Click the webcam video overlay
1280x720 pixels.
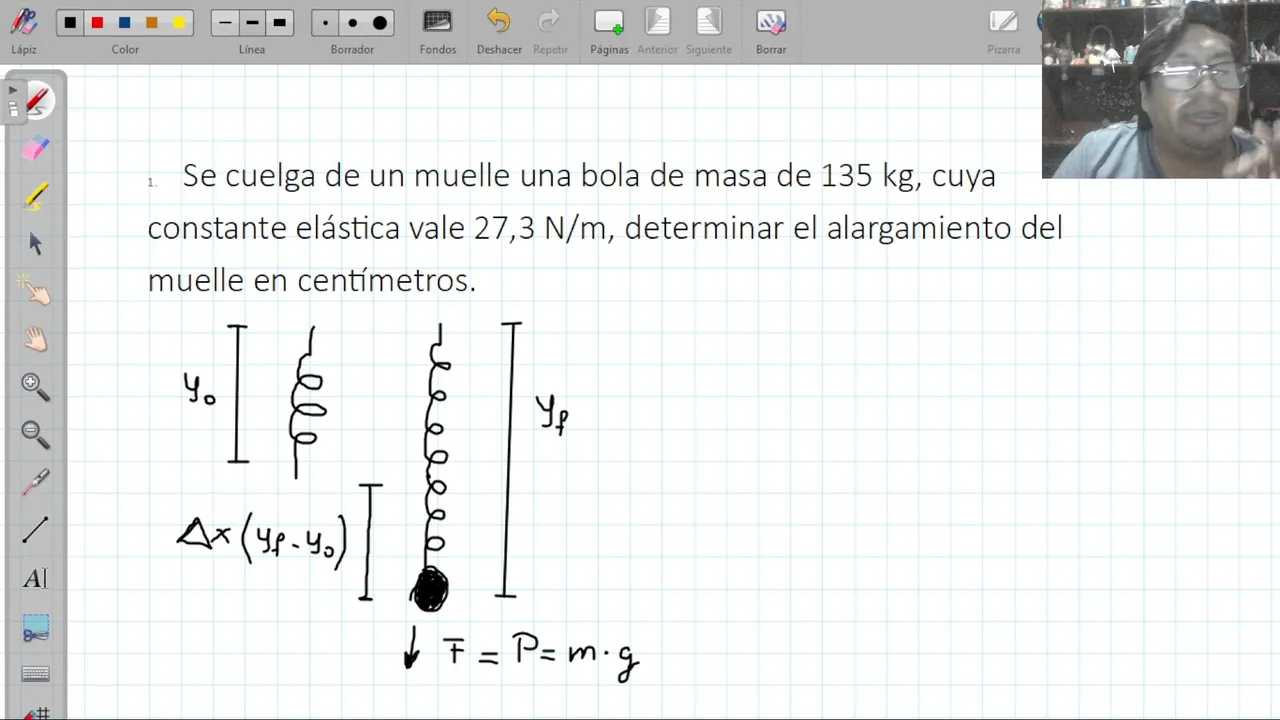[1161, 89]
